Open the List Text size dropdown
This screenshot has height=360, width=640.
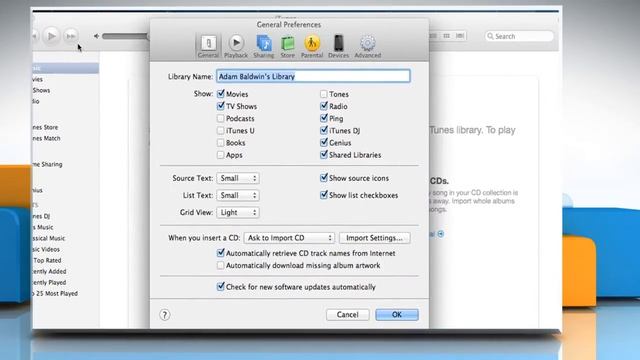click(x=238, y=196)
